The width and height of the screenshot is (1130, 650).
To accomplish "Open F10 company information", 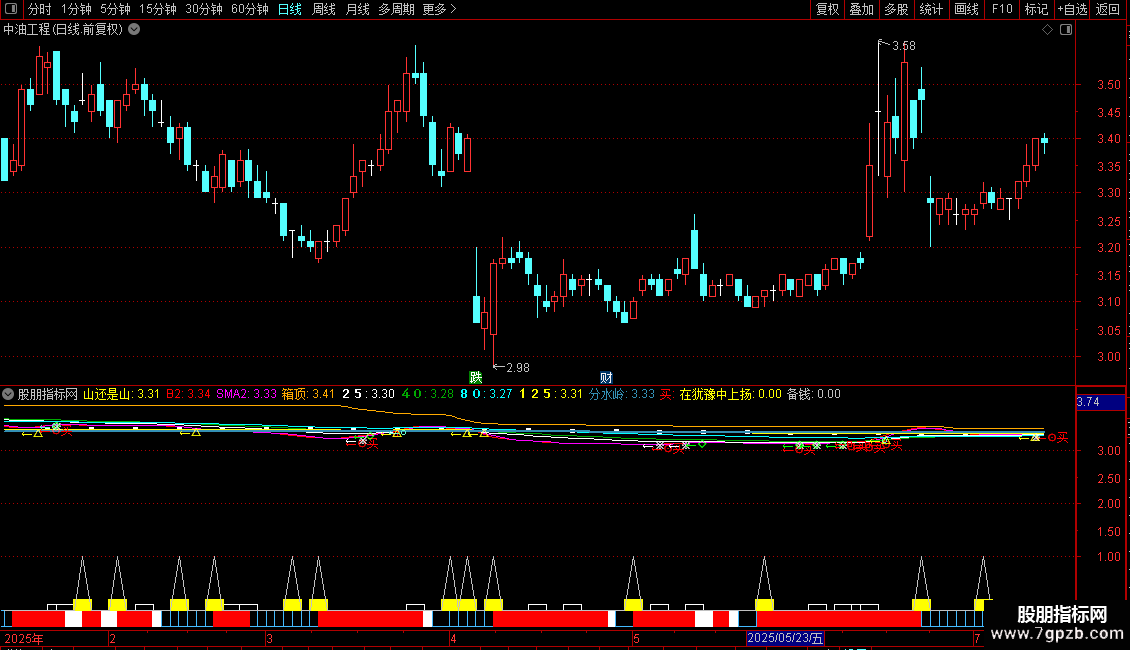I will (x=1002, y=9).
